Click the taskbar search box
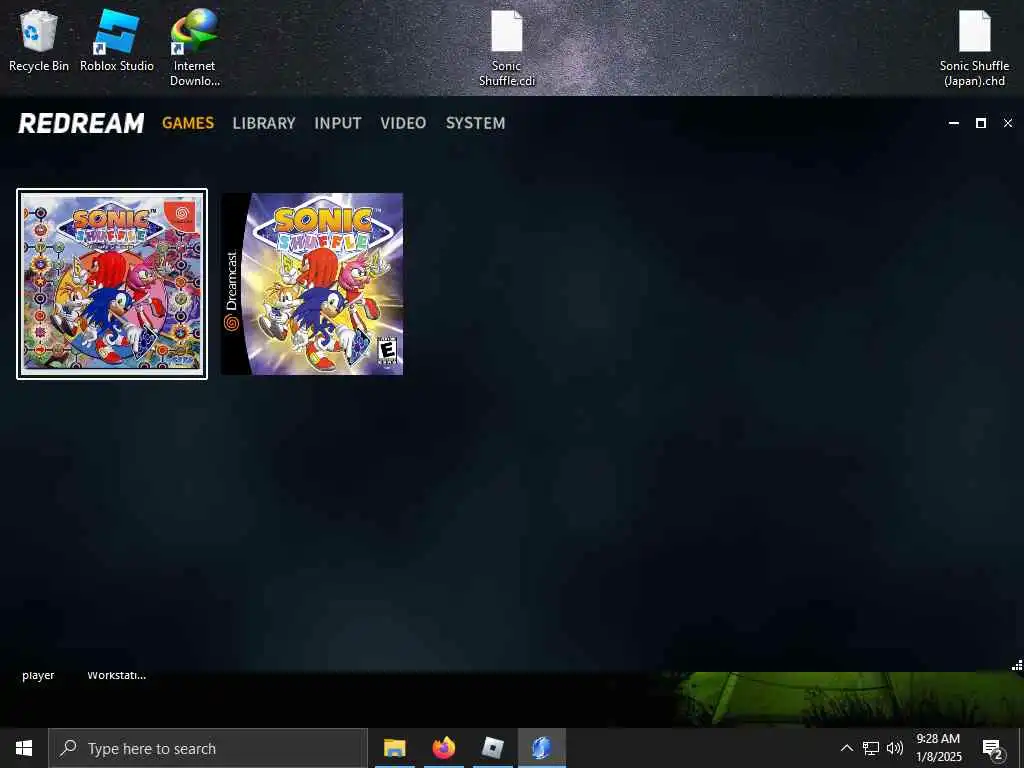Screen dimensions: 1024x768 tap(208, 748)
